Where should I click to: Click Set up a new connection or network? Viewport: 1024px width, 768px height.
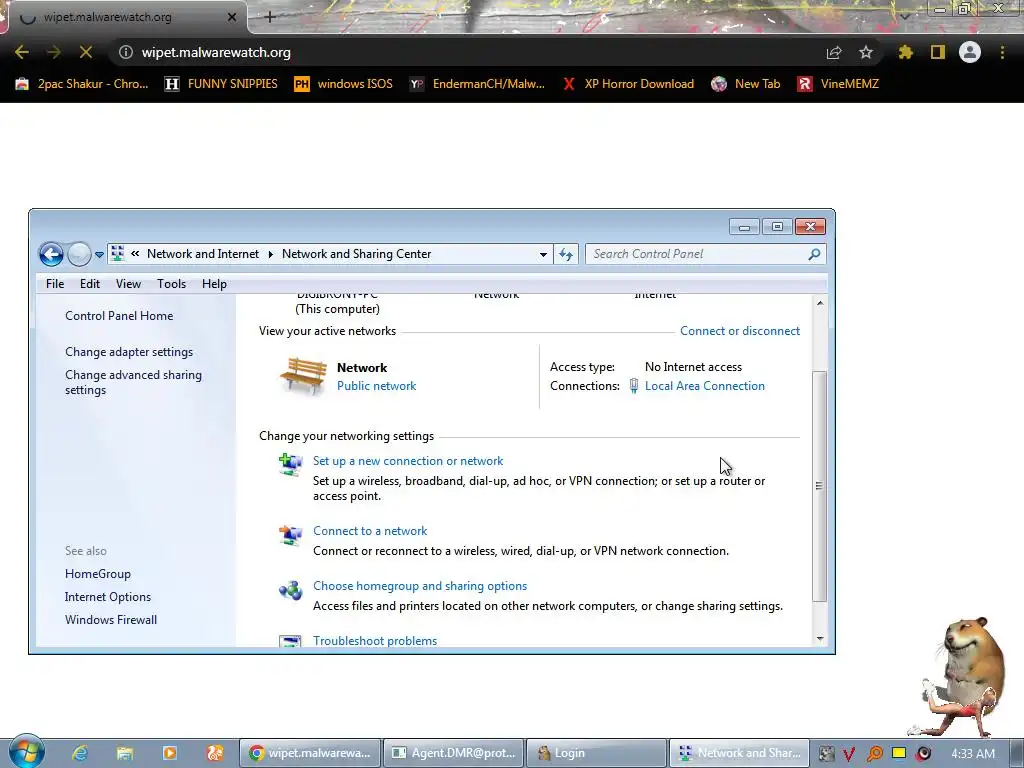[x=408, y=460]
